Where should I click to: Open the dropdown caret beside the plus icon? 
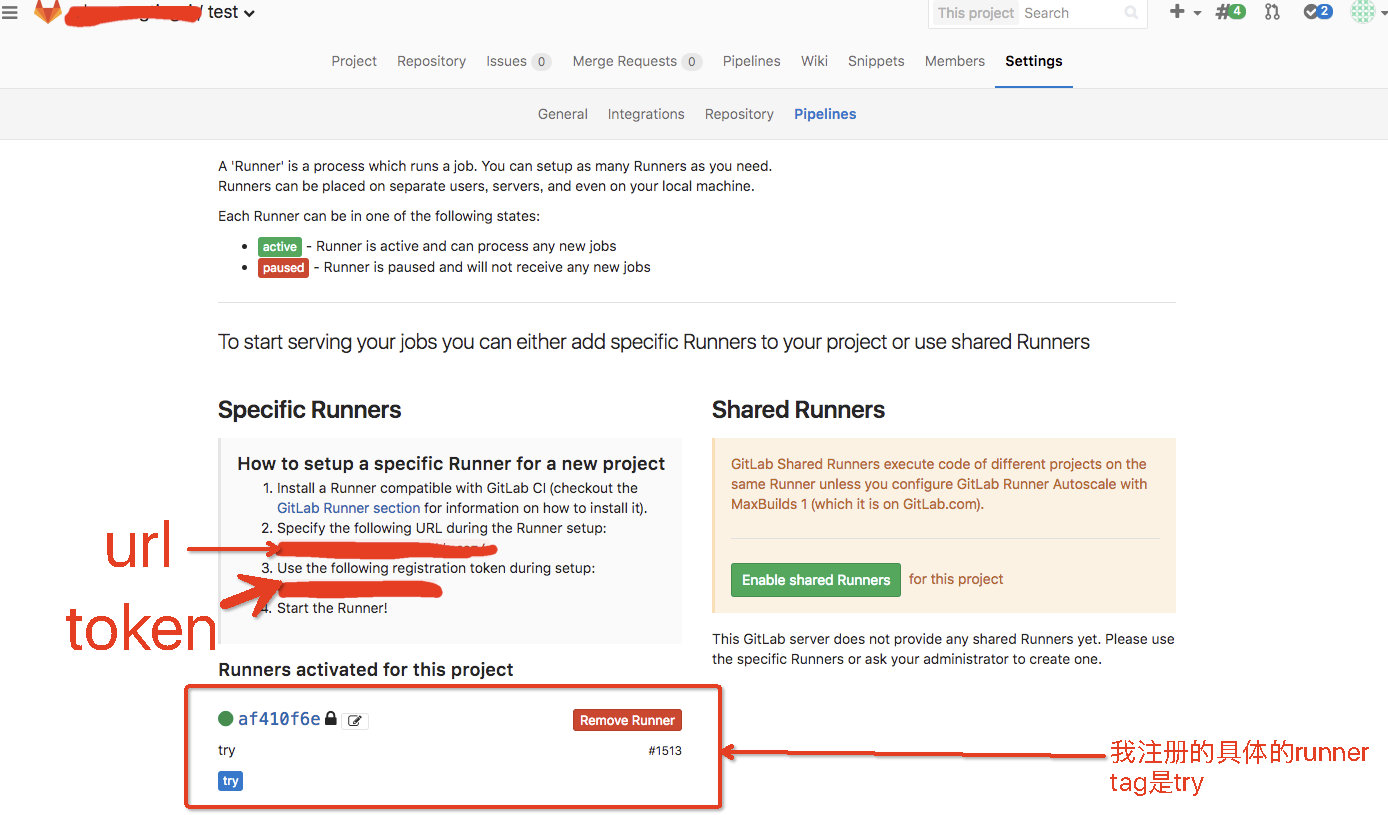[x=1196, y=13]
